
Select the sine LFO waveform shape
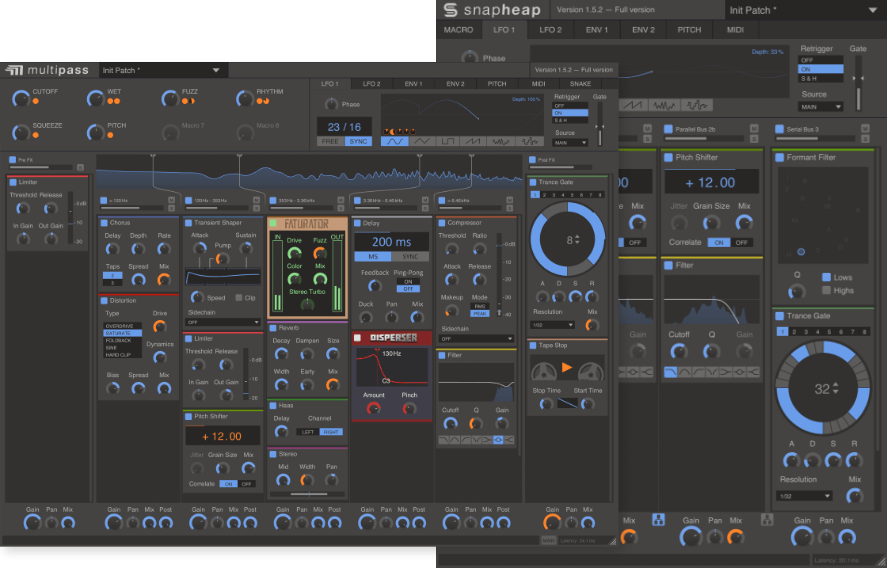(396, 141)
